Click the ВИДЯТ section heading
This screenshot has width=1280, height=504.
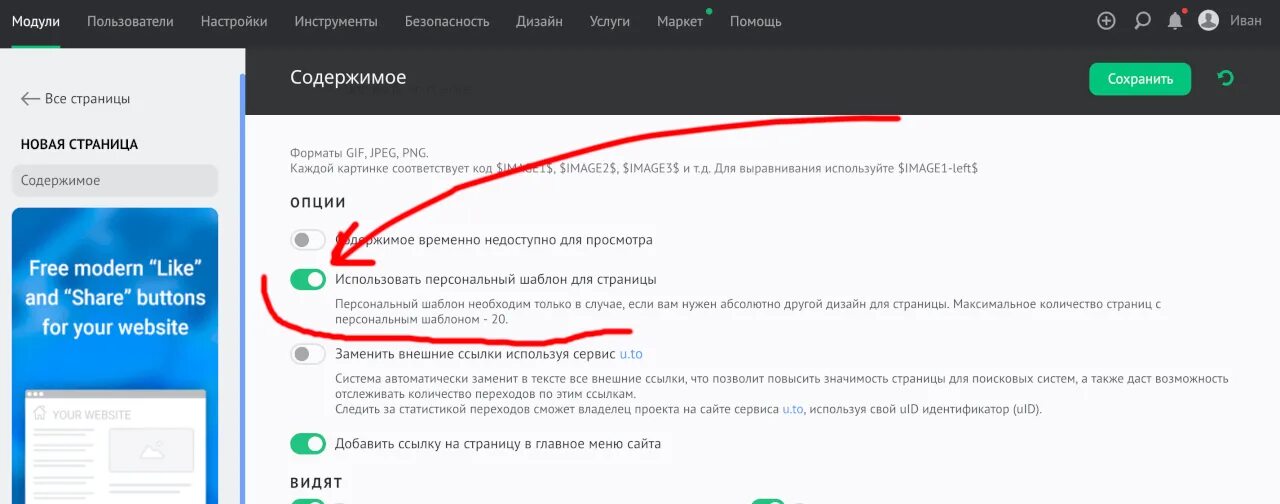(x=316, y=483)
